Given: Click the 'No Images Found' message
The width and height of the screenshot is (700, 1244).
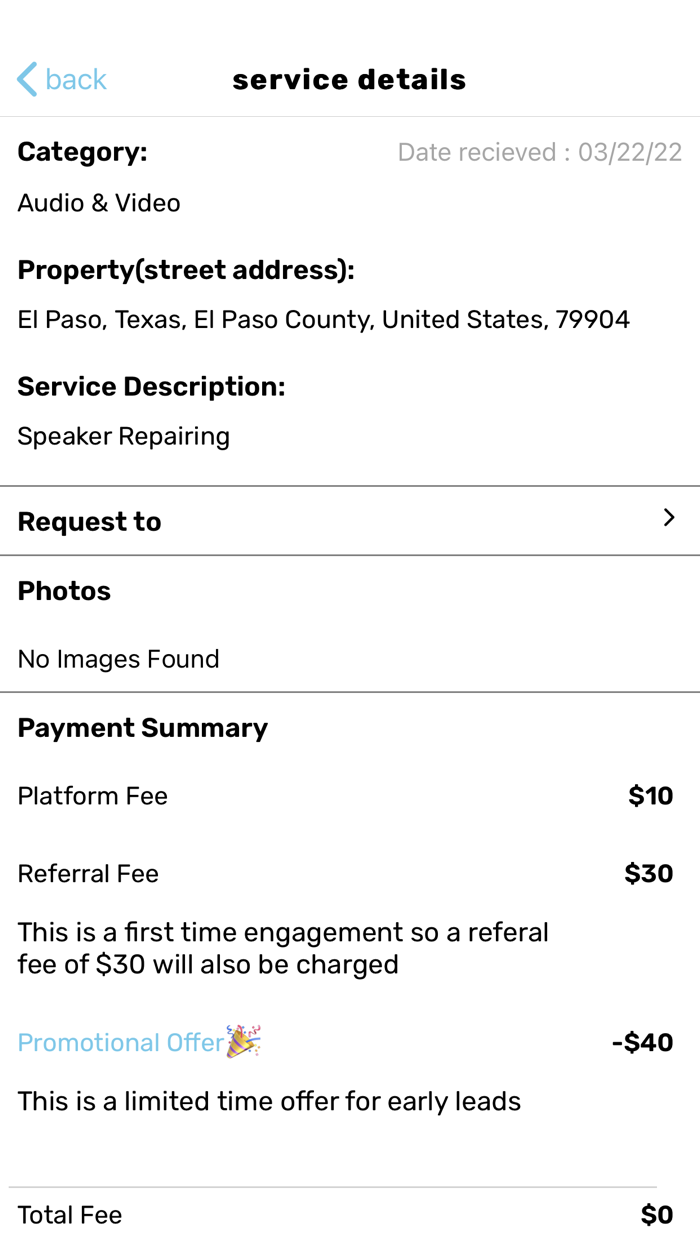Looking at the screenshot, I should (x=118, y=659).
